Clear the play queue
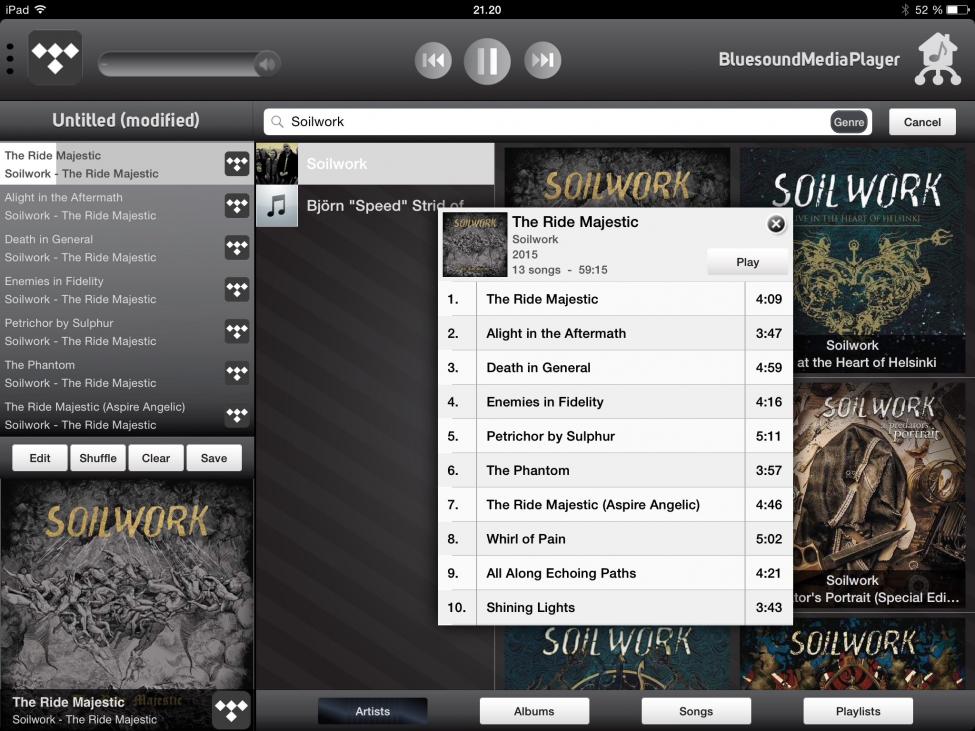Screen dimensions: 975x731 point(155,458)
